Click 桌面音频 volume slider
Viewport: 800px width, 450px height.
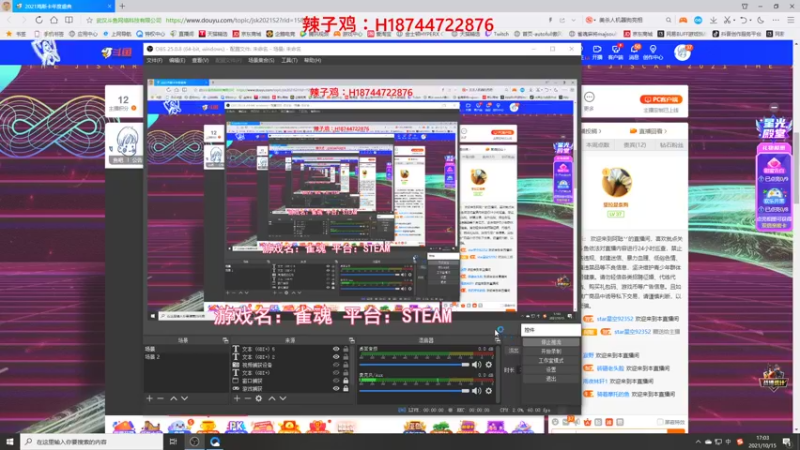pos(414,365)
